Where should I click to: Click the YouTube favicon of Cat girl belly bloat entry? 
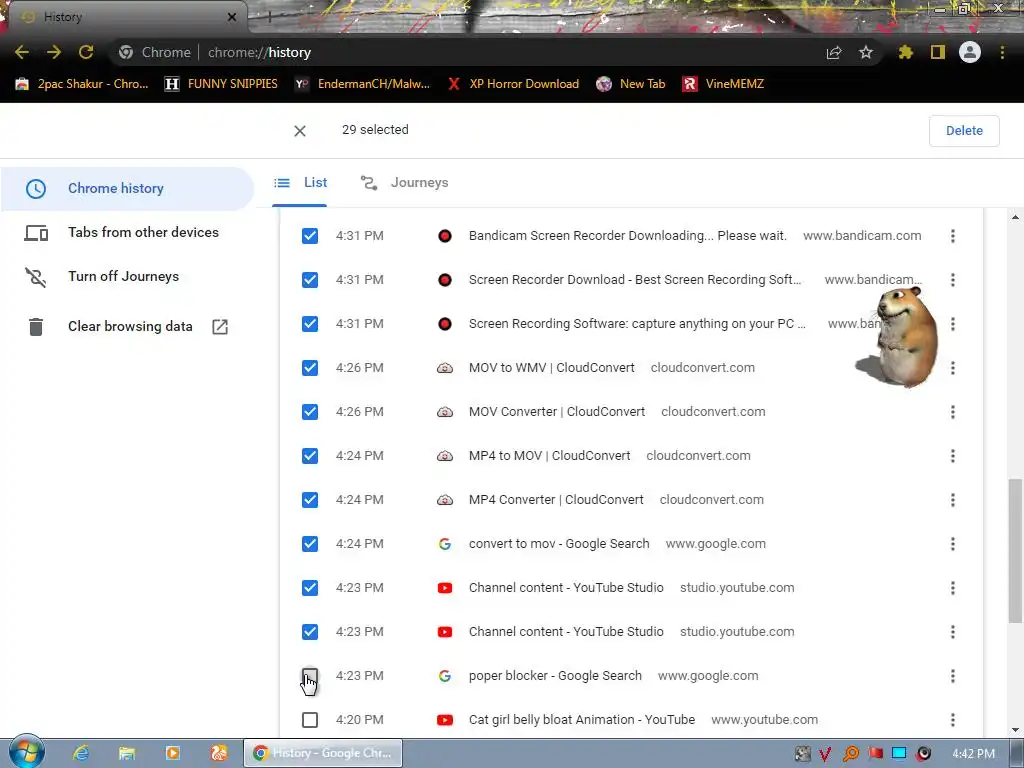click(x=445, y=720)
